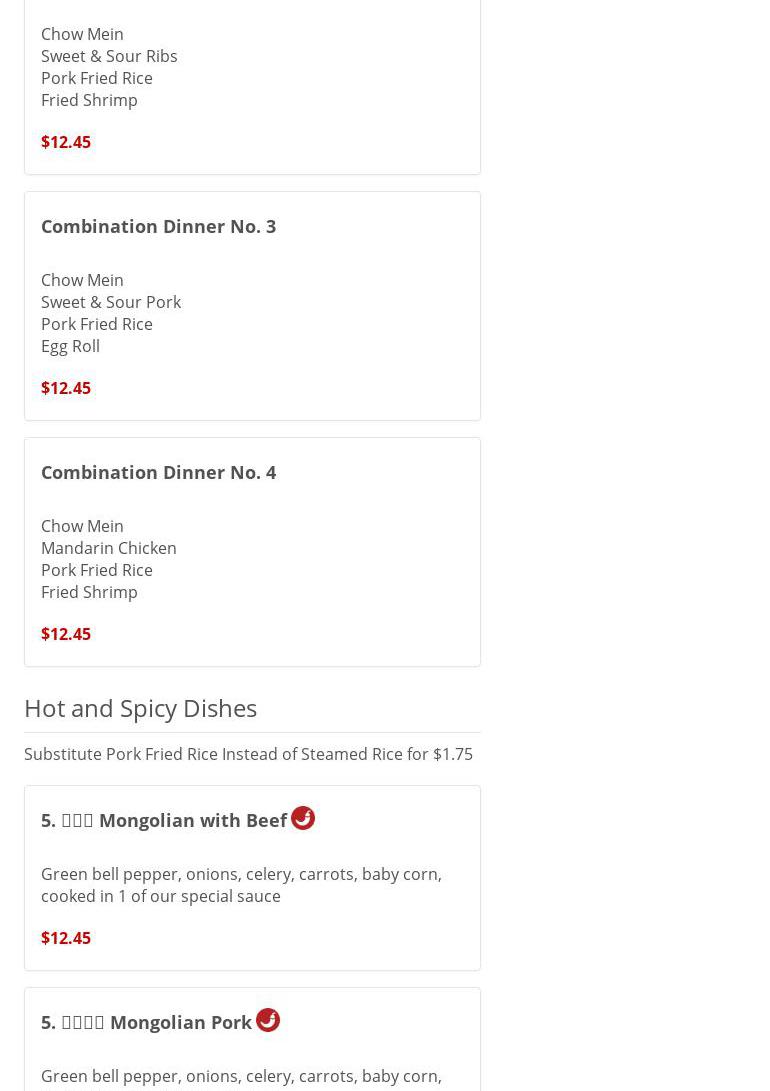Click the $12.45 price above Combination Dinner No. 3
This screenshot has height=1091, width=770.
[x=66, y=142]
